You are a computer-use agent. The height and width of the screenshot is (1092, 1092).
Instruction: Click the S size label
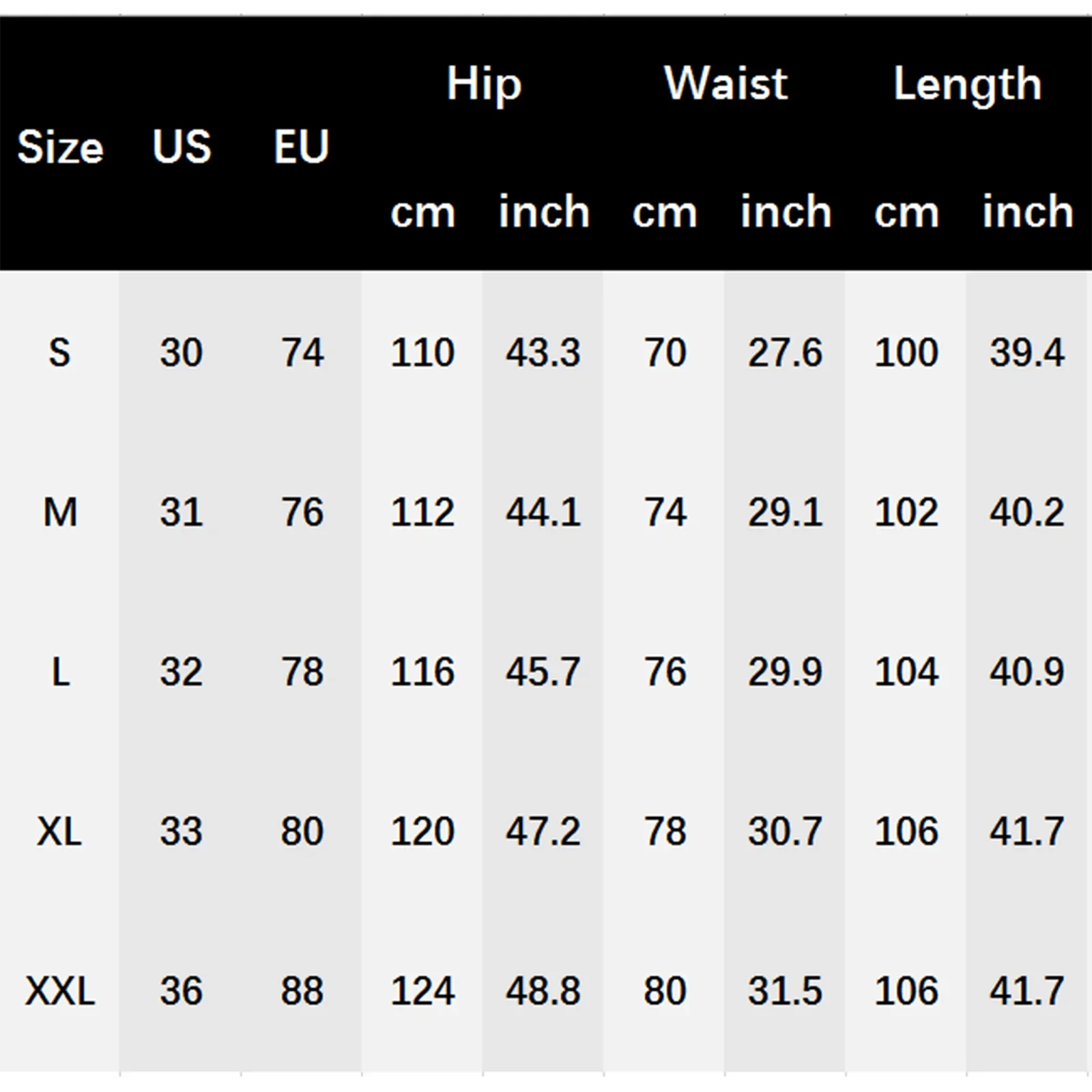[x=60, y=353]
